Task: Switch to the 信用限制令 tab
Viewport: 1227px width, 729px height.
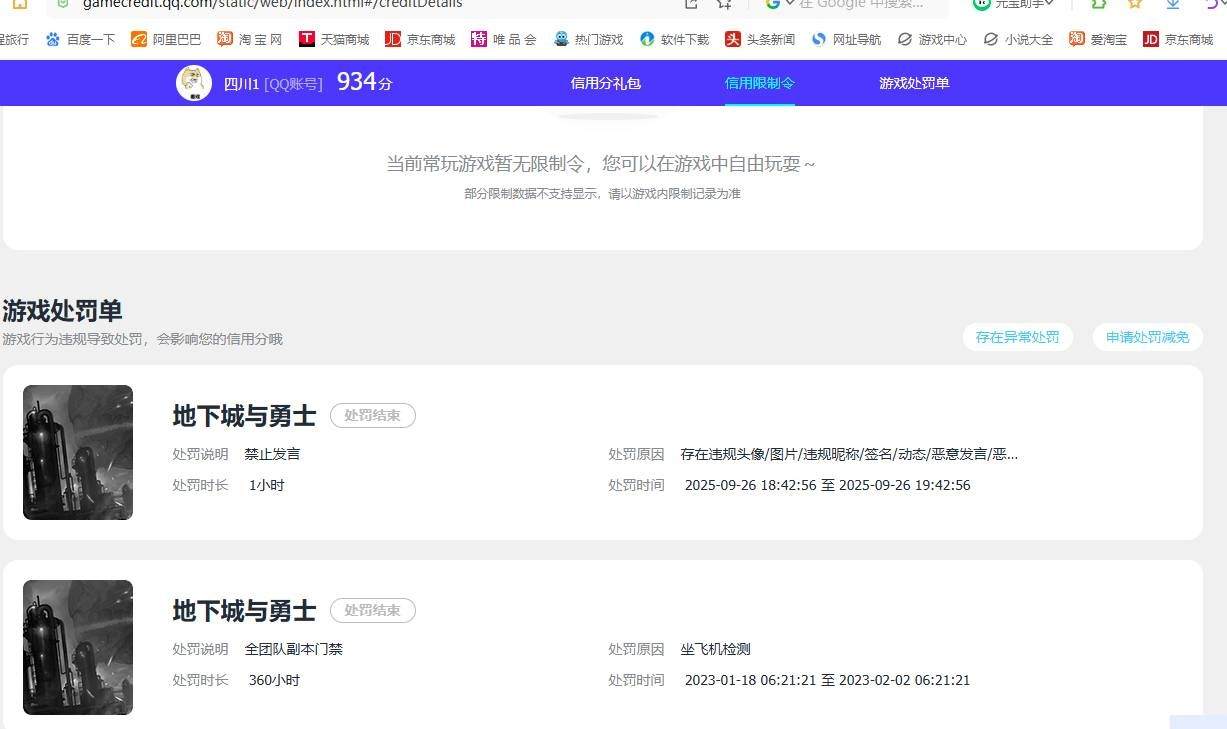Action: coord(760,83)
